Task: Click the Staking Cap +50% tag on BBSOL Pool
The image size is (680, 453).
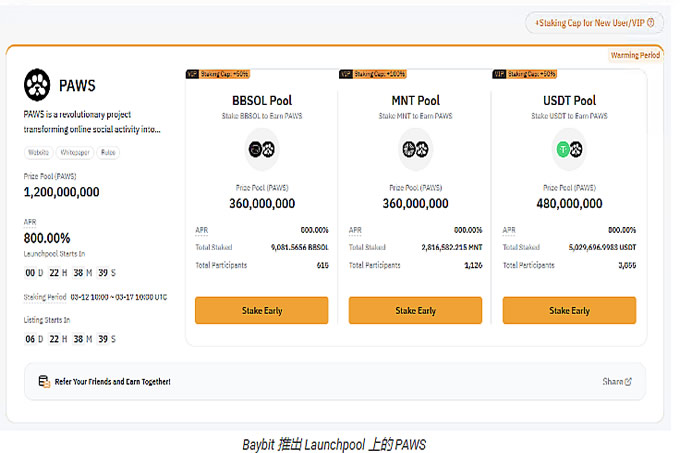Action: pyautogui.click(x=225, y=74)
